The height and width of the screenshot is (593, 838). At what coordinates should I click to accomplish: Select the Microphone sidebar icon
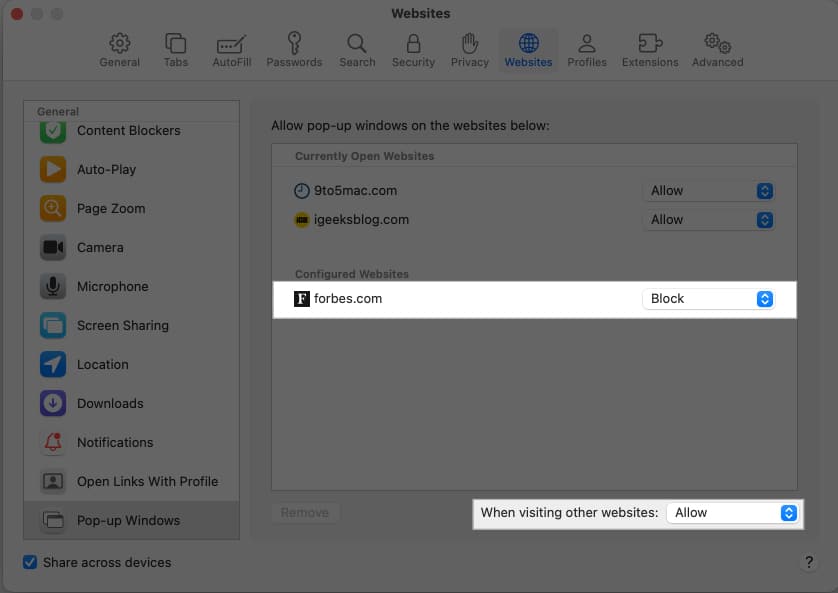[x=53, y=286]
